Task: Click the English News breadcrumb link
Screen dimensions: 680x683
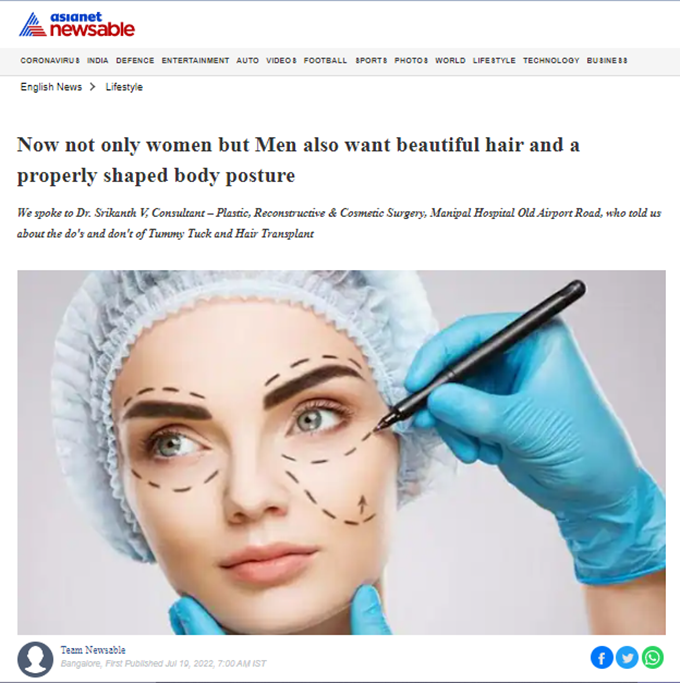Action: (x=51, y=87)
